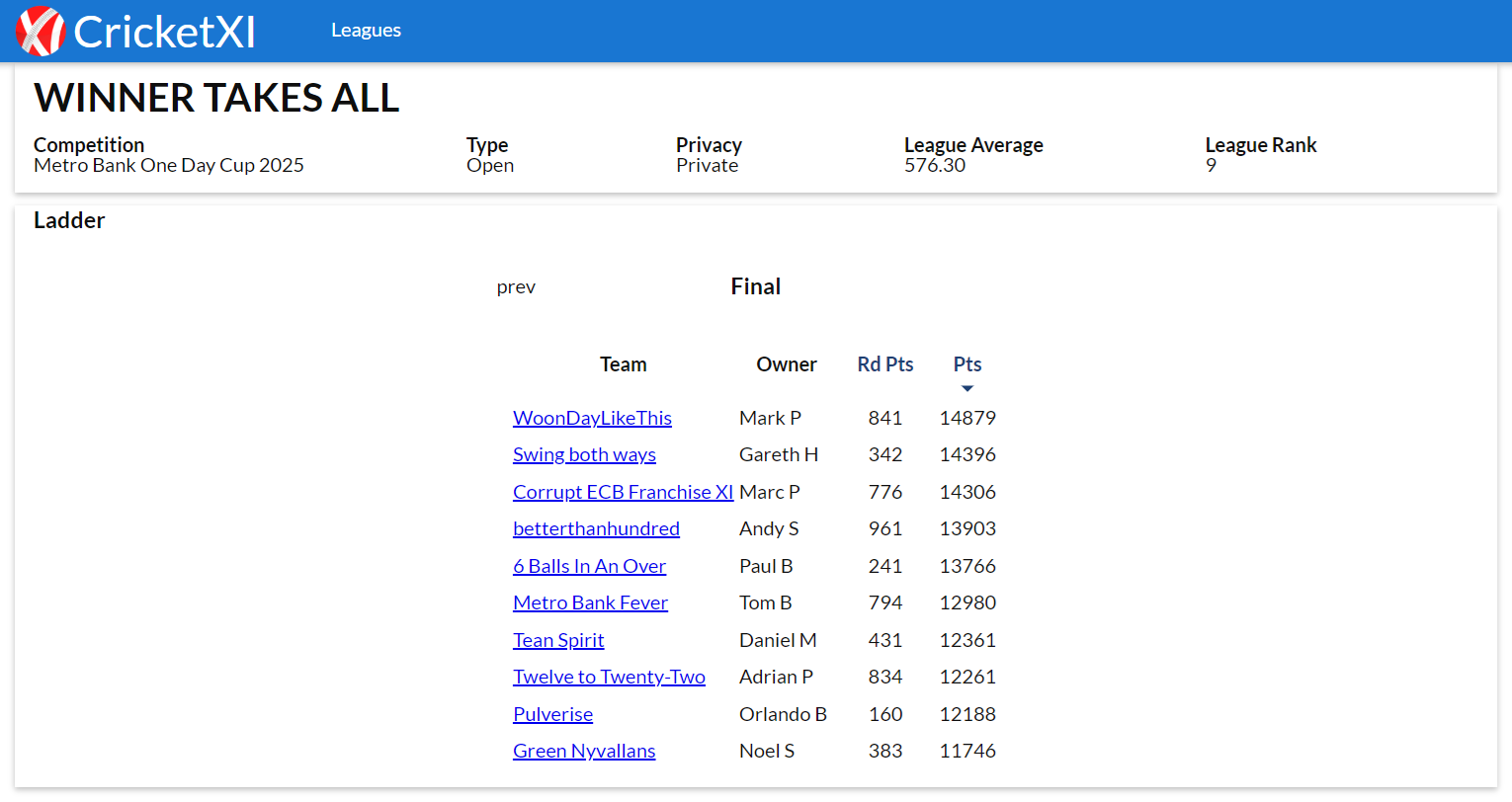Open Twelve to Twenty-Two team link

609,678
